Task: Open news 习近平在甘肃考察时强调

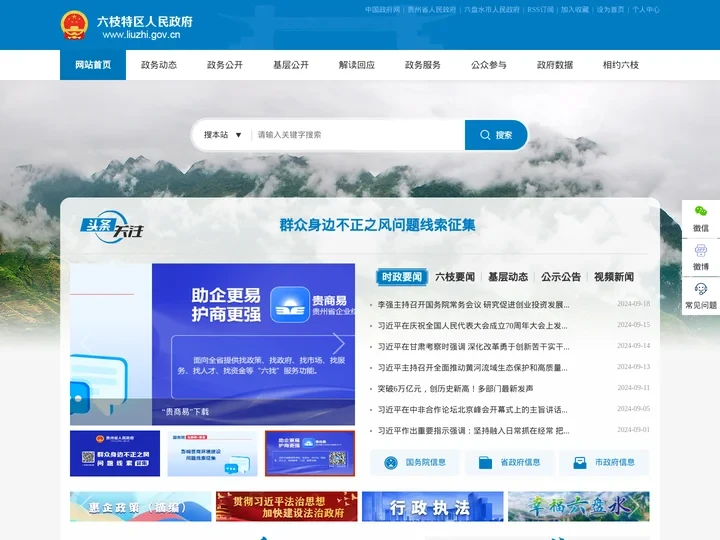Action: 473,347
